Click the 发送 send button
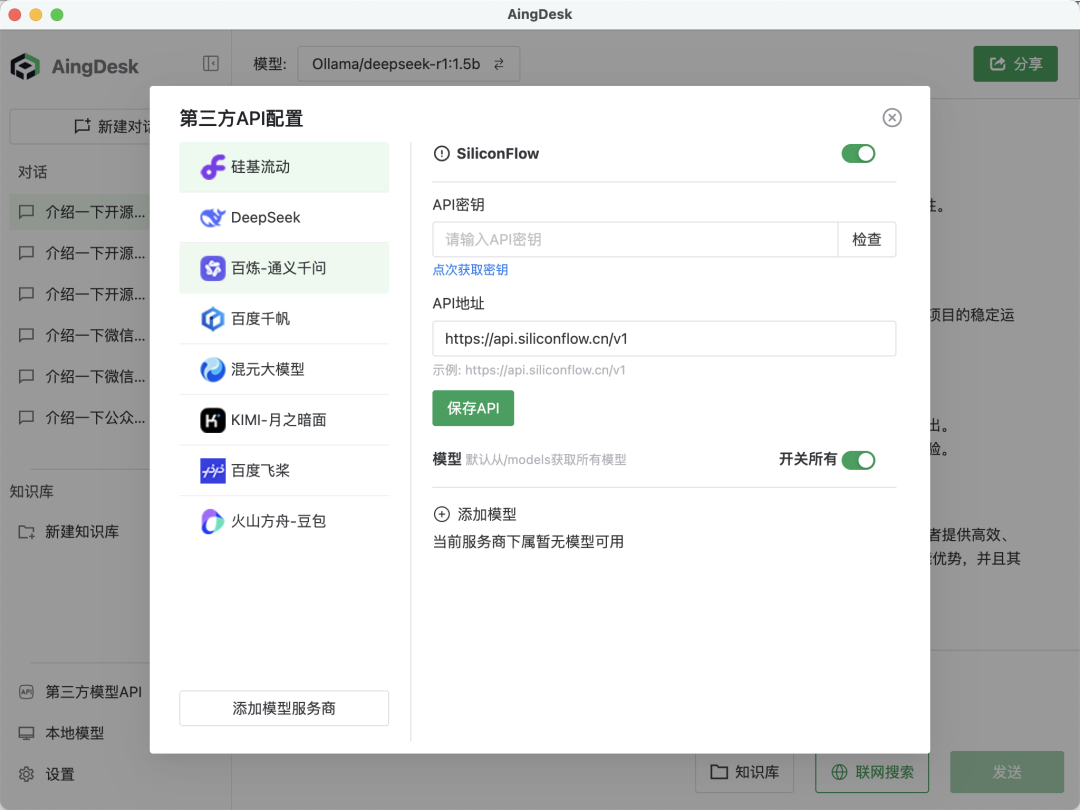This screenshot has height=810, width=1080. (x=1007, y=772)
